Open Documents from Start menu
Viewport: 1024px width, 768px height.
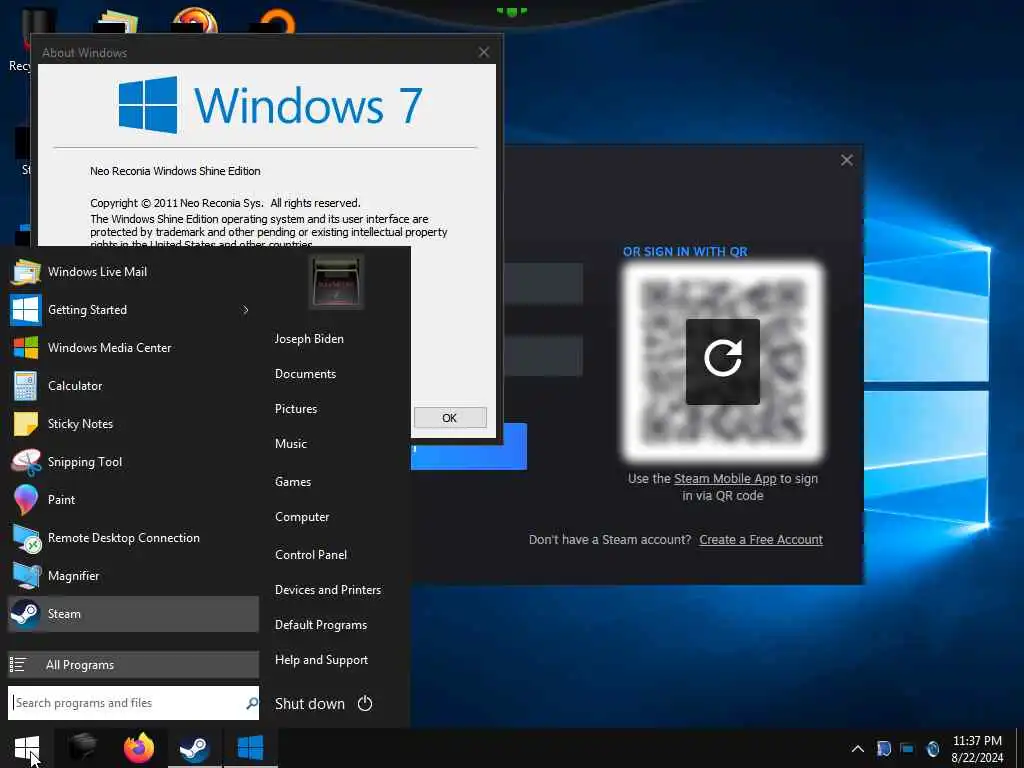(305, 374)
